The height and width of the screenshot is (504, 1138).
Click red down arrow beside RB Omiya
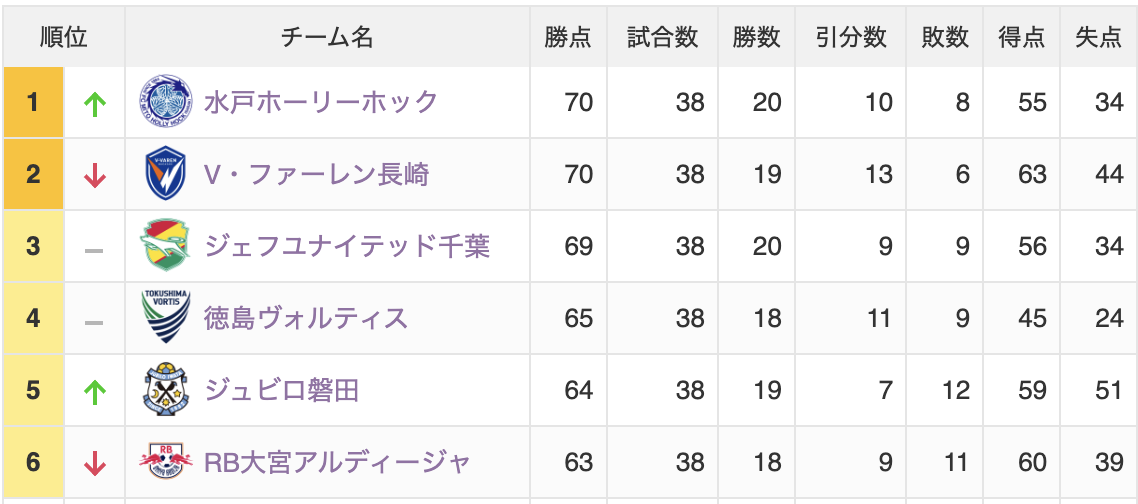point(95,463)
